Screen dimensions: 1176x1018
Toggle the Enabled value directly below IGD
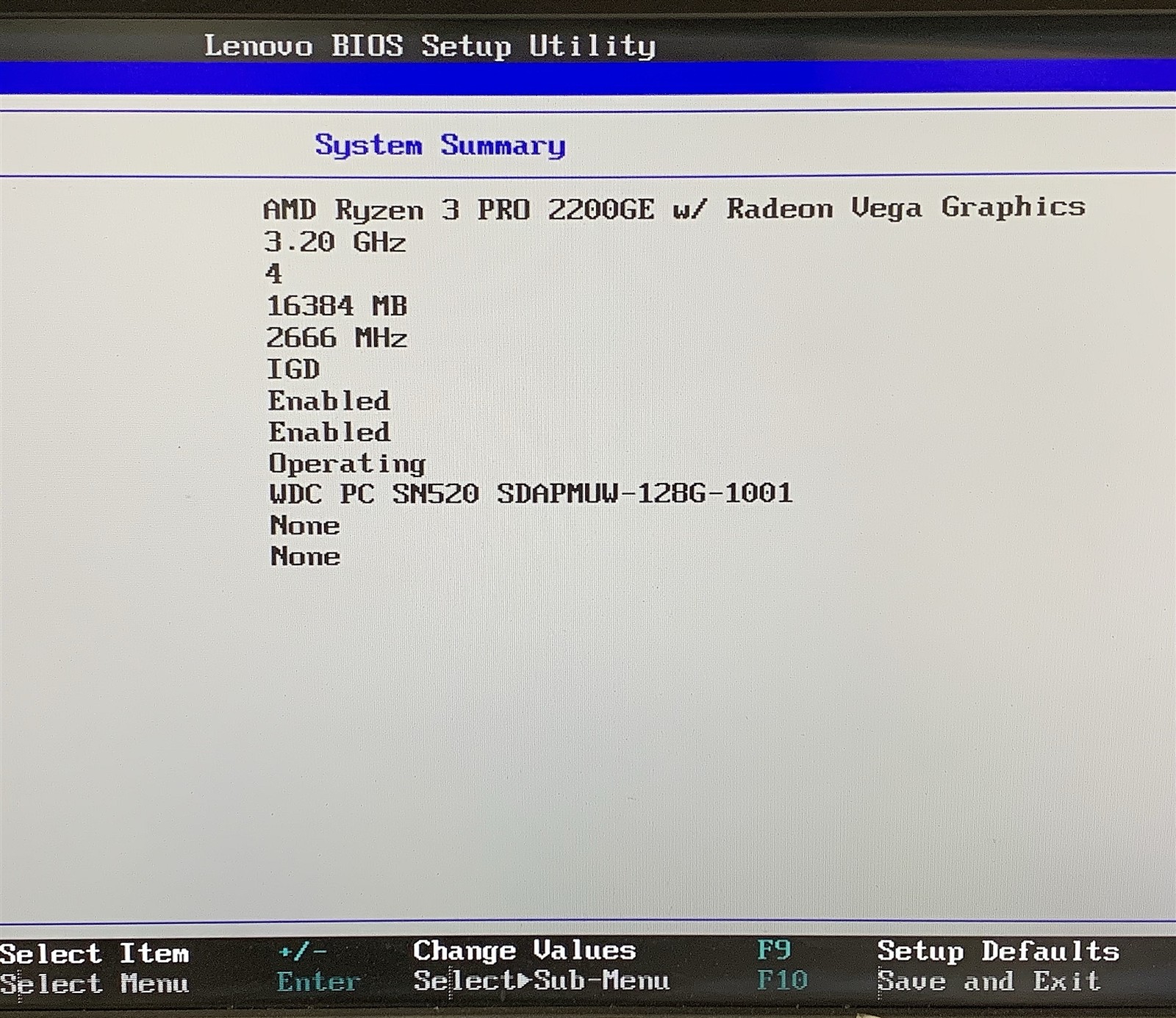(329, 401)
